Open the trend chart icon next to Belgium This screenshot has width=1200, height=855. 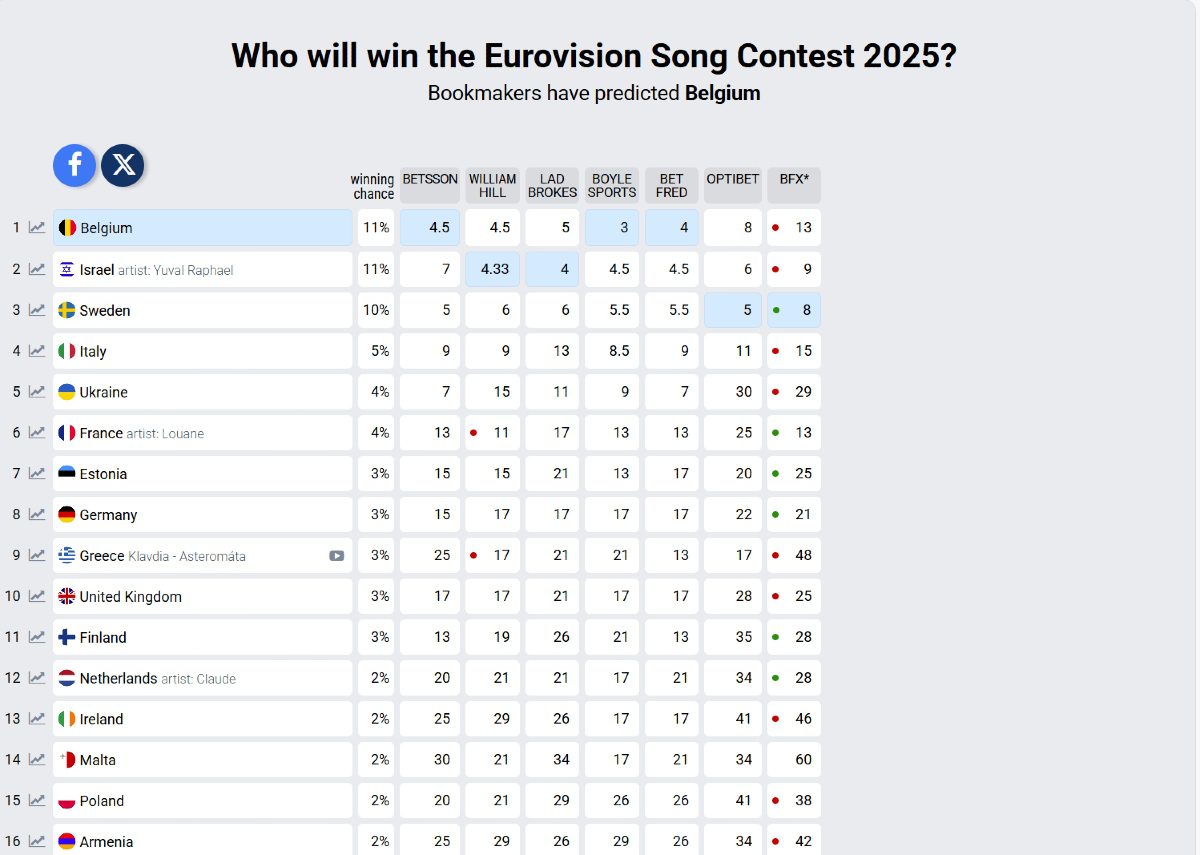36,227
